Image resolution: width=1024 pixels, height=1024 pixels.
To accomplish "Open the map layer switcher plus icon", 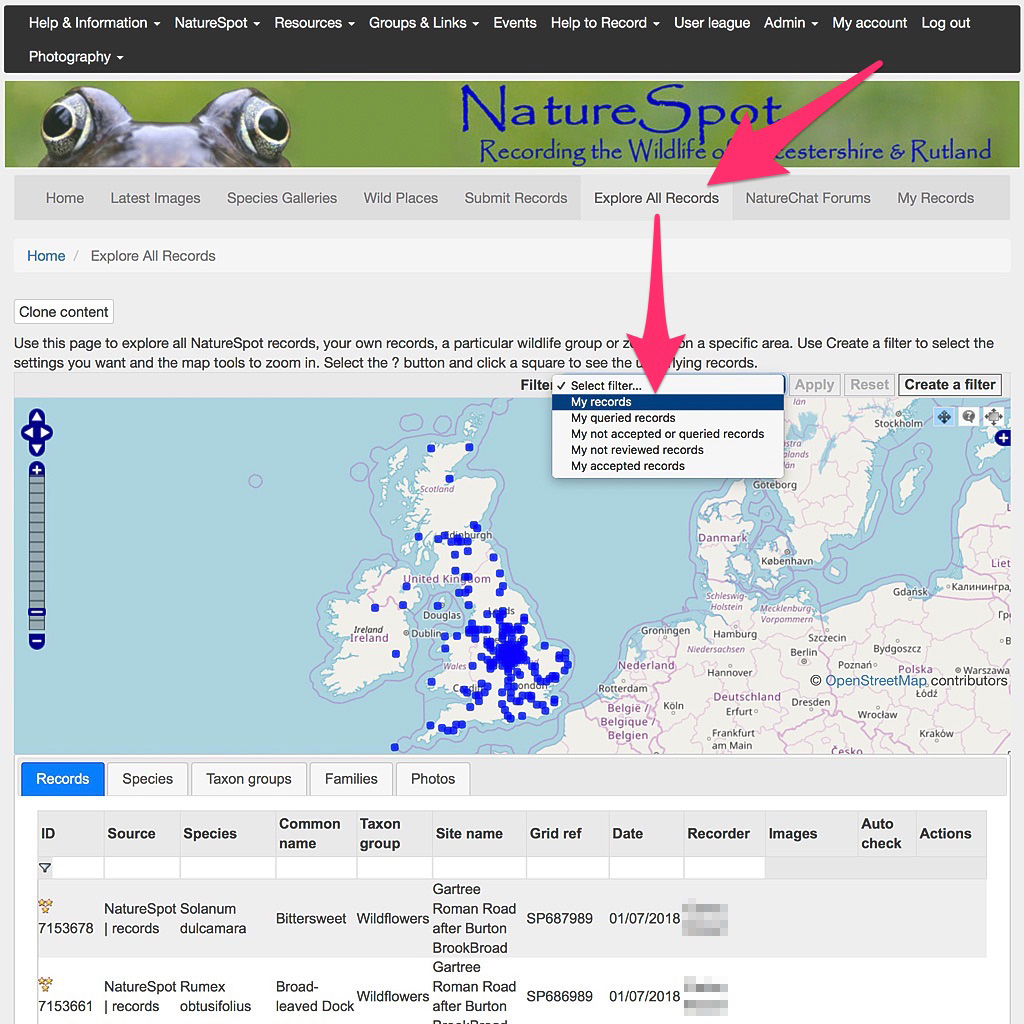I will point(1003,438).
